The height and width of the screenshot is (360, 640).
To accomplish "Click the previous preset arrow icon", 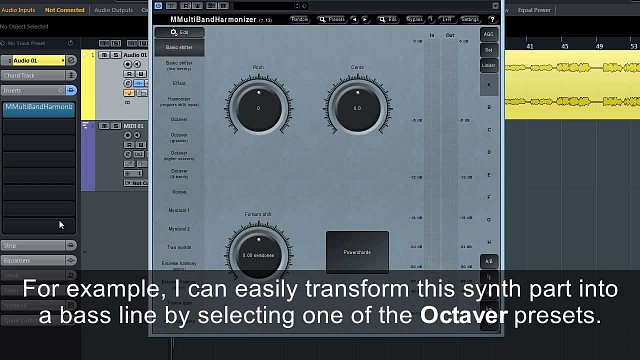I will (x=354, y=19).
